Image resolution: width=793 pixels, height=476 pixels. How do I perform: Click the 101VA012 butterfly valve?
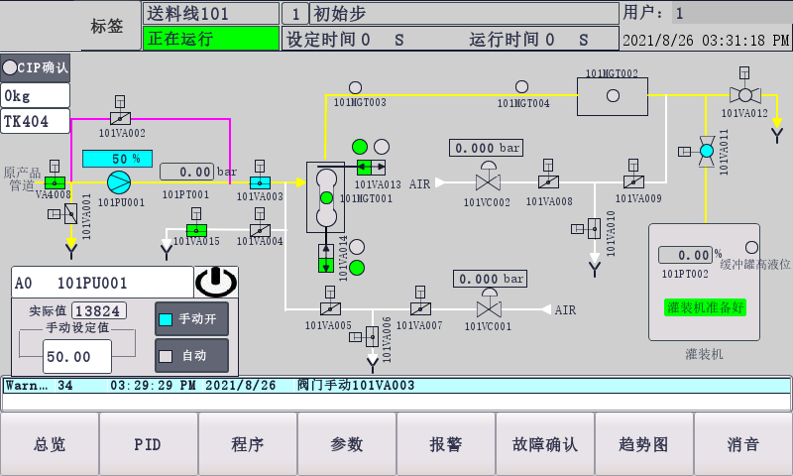744,95
